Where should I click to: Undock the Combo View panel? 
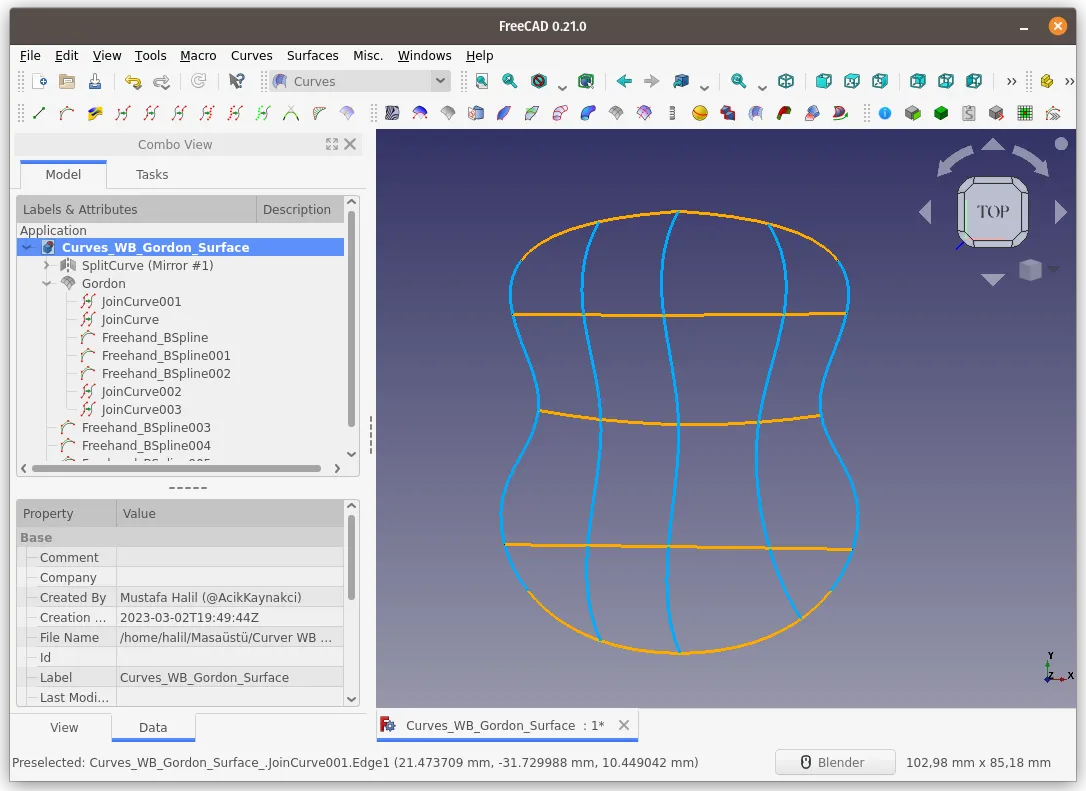click(332, 144)
